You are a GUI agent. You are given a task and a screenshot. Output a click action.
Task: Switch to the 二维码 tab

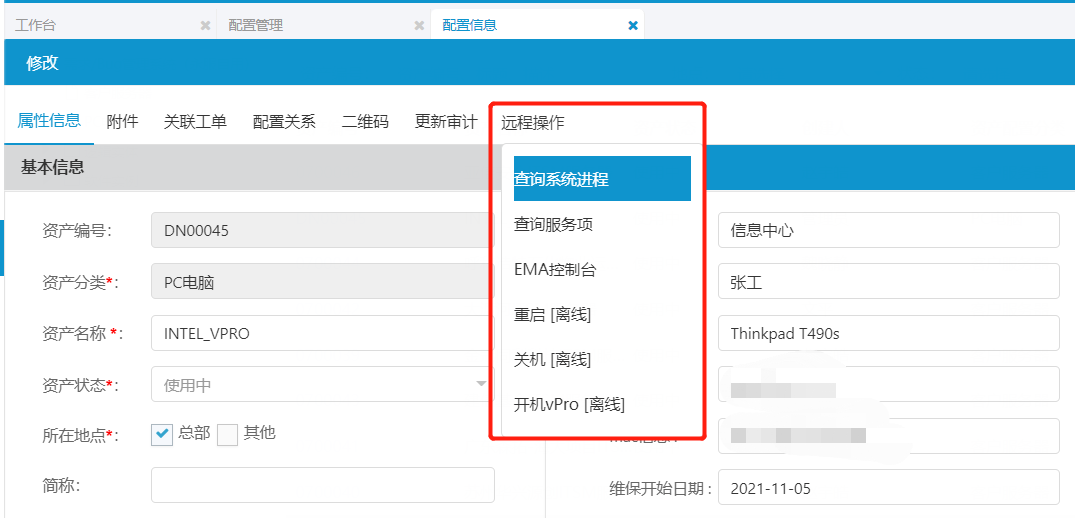click(x=365, y=122)
